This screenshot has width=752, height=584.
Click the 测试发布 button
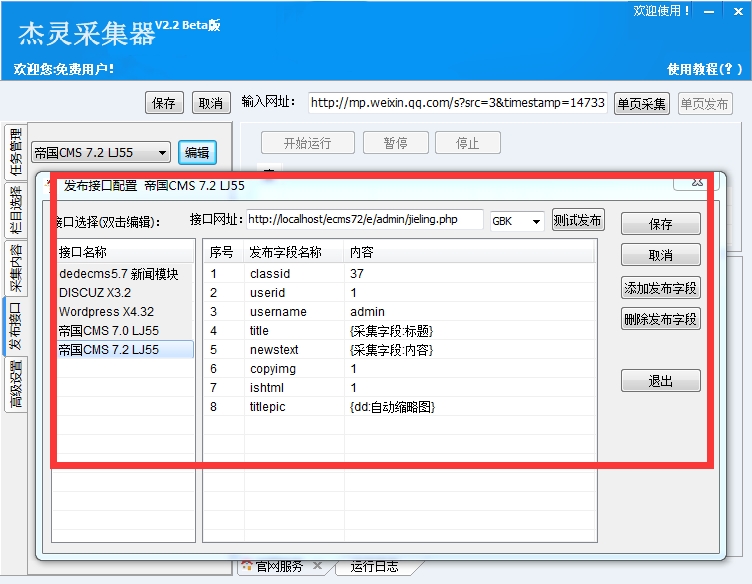(x=577, y=220)
